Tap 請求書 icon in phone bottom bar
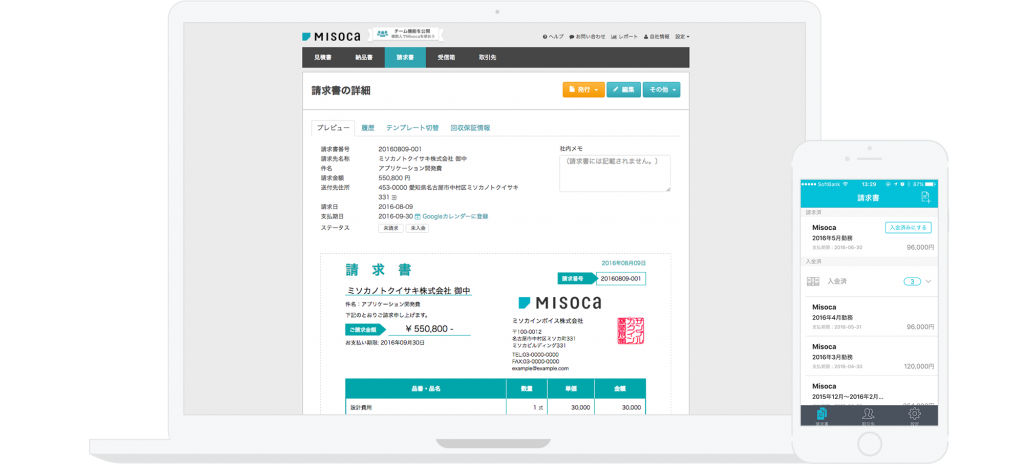1024x465 pixels. tap(823, 416)
